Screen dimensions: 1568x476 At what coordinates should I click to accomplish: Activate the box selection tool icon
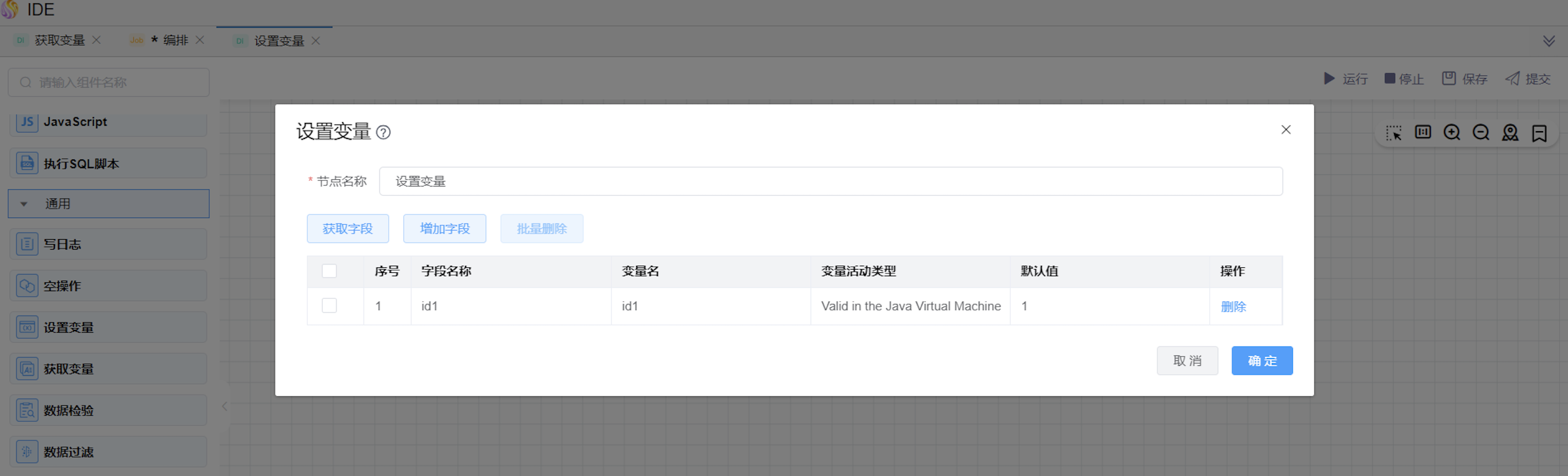1393,133
